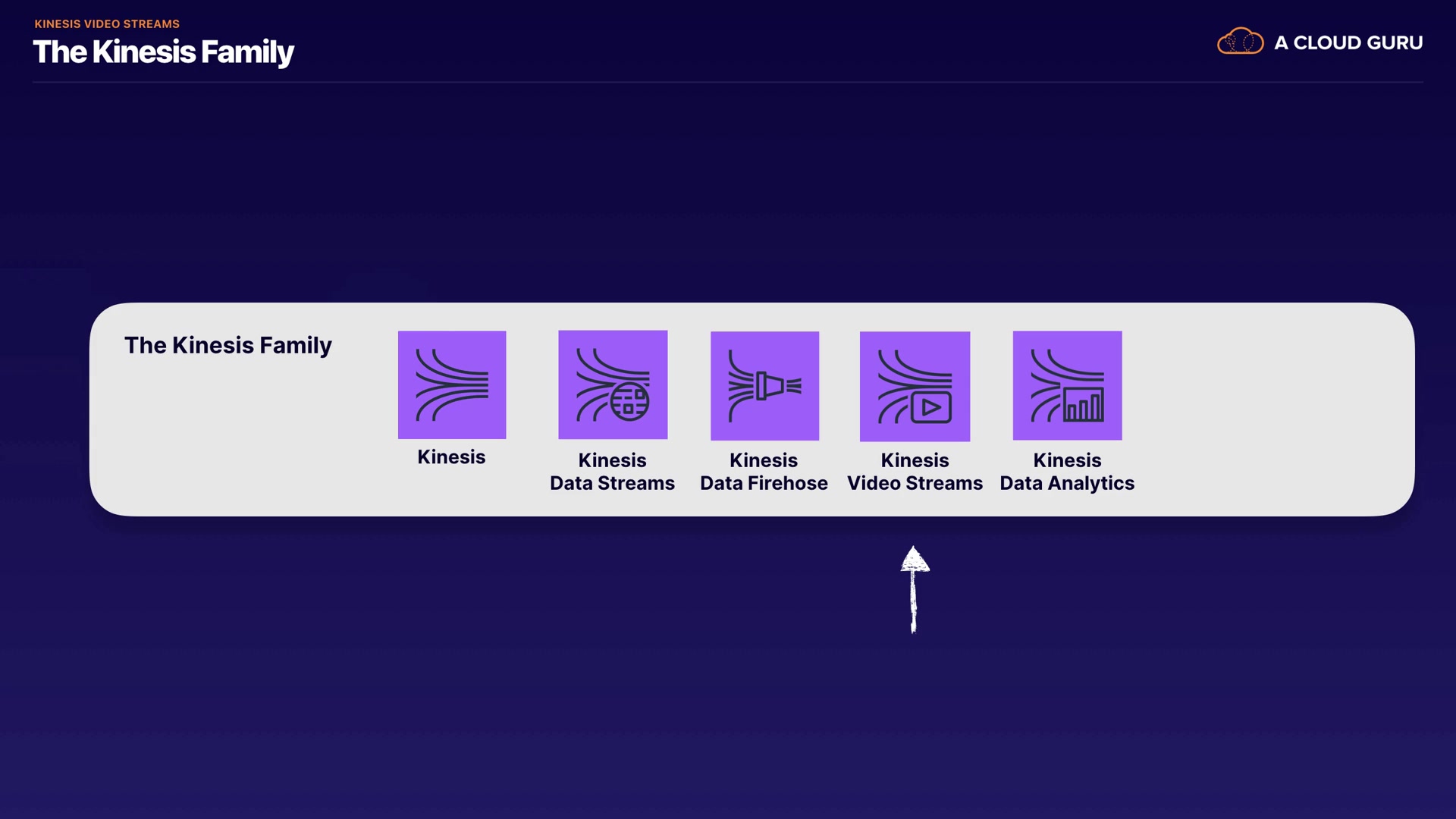Click the A Cloud Guru cloud logo
Viewport: 1456px width, 819px height.
1240,42
